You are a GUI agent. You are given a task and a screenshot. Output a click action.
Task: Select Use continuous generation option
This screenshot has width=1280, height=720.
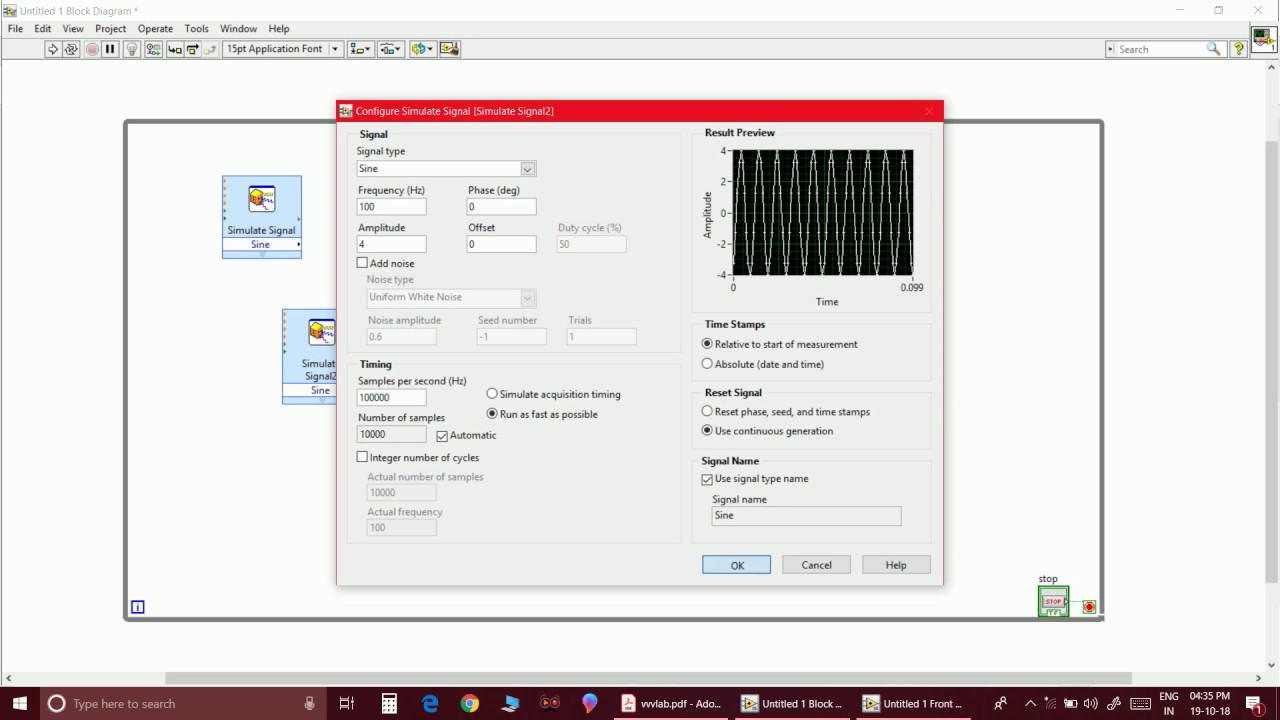[x=707, y=431]
